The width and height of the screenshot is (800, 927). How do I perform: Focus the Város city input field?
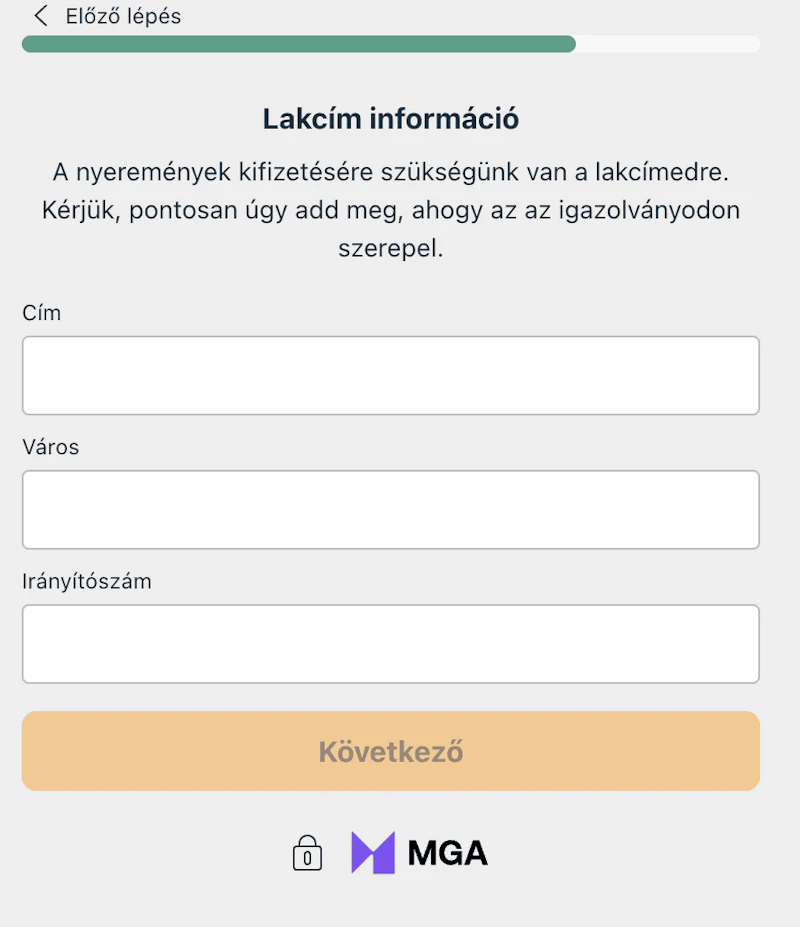tap(391, 510)
